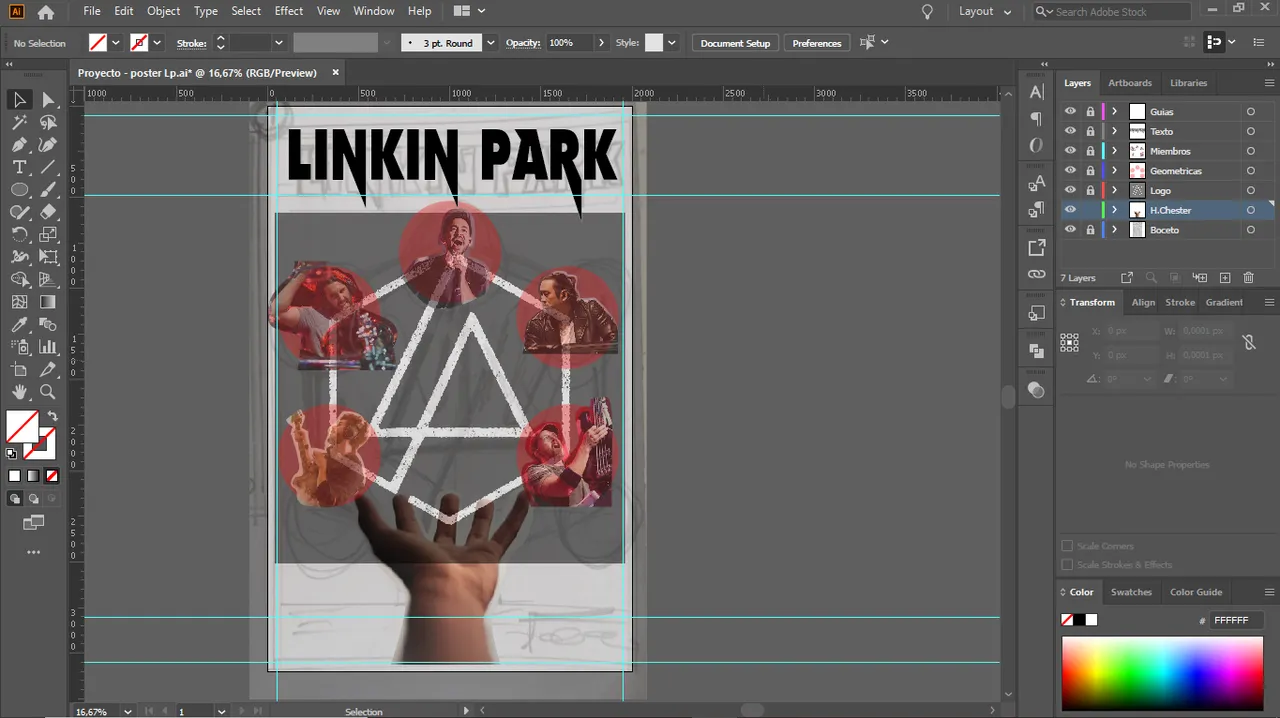Select the Rotate tool

[19, 235]
